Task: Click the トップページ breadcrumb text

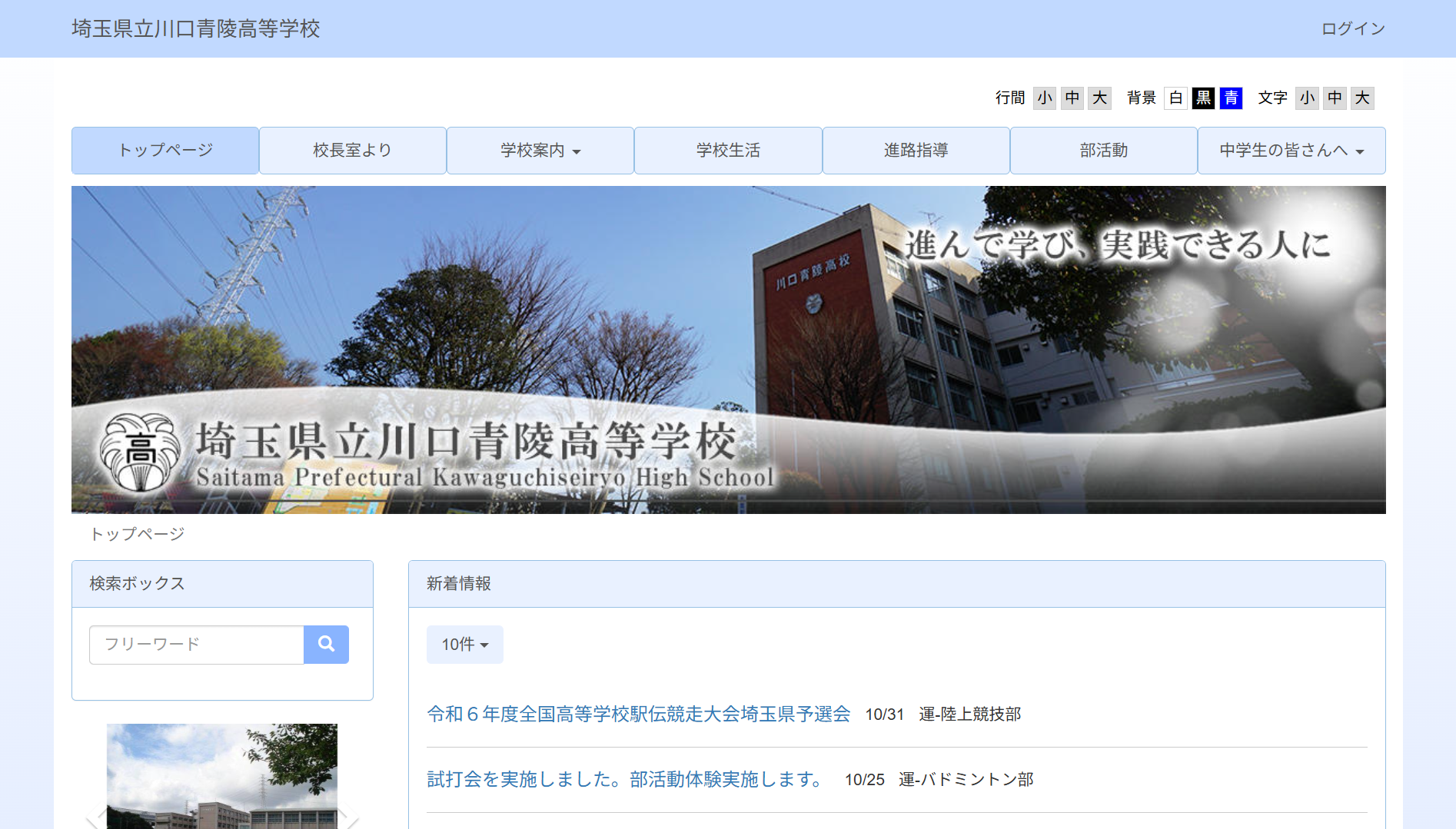Action: (x=138, y=534)
